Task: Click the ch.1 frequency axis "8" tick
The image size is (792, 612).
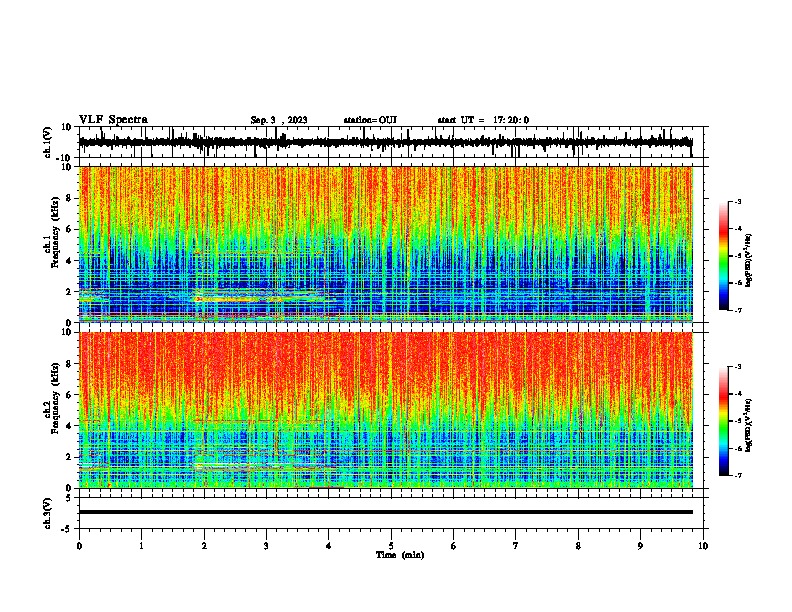Action: point(69,198)
